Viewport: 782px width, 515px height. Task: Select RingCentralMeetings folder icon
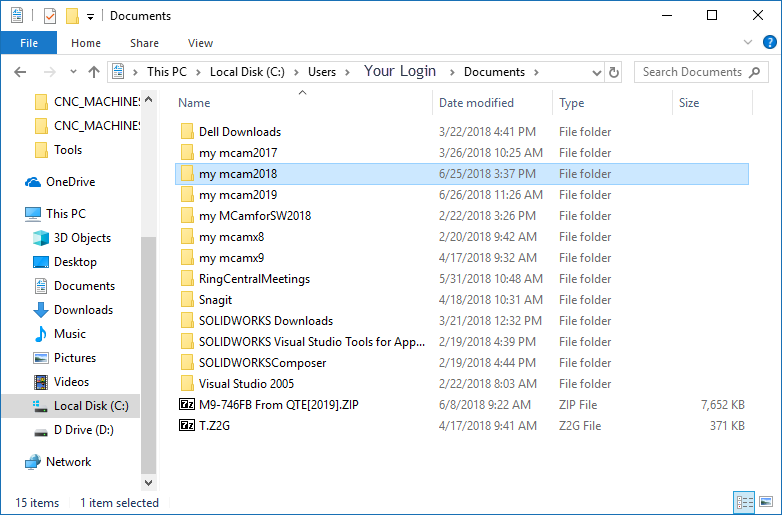[x=187, y=279]
